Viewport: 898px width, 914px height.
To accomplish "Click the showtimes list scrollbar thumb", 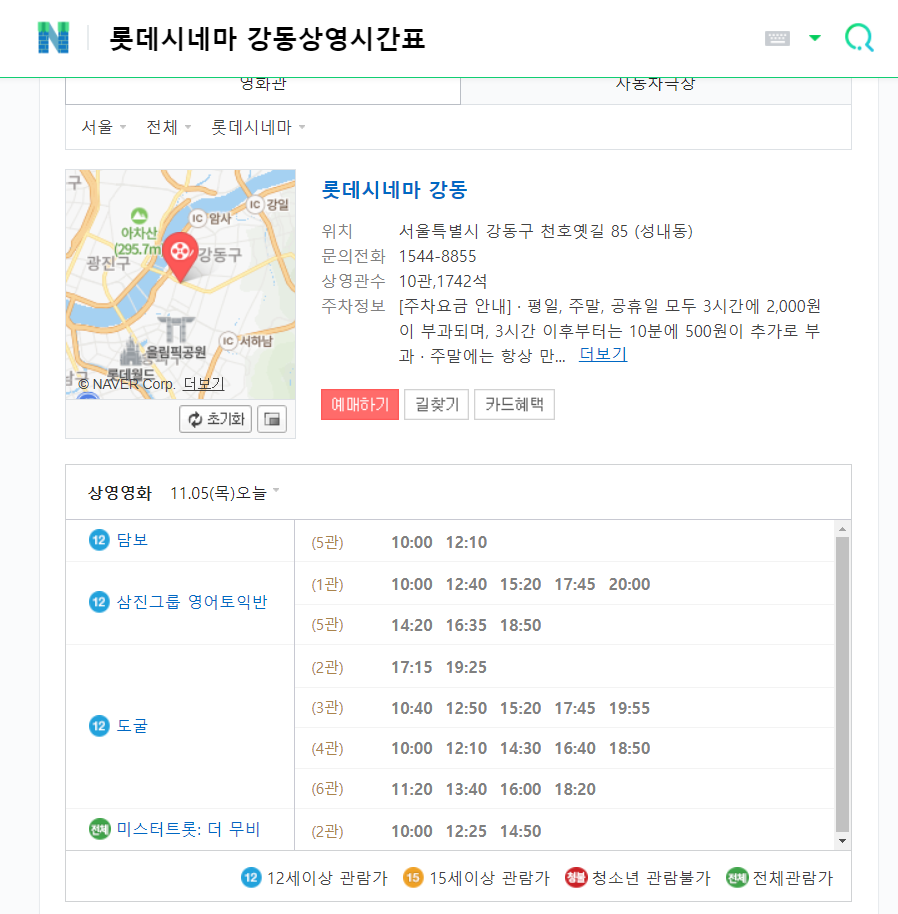I will click(842, 684).
